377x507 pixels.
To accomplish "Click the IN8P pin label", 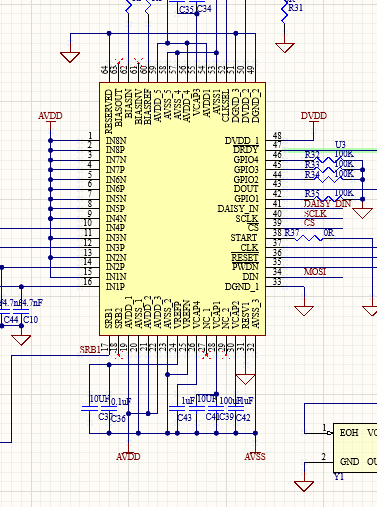I will click(115, 150).
